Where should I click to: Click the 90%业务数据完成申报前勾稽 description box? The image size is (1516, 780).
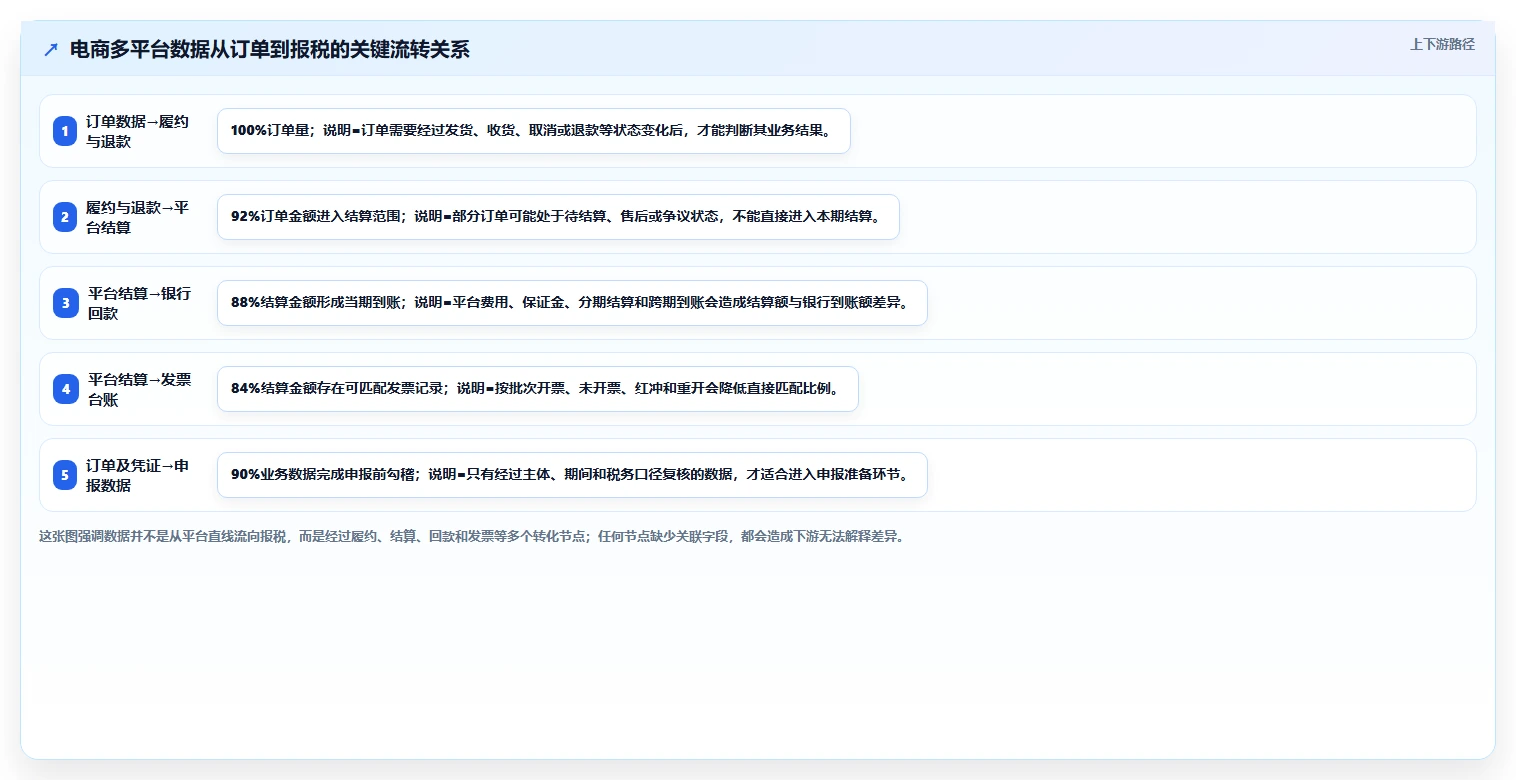coord(572,475)
